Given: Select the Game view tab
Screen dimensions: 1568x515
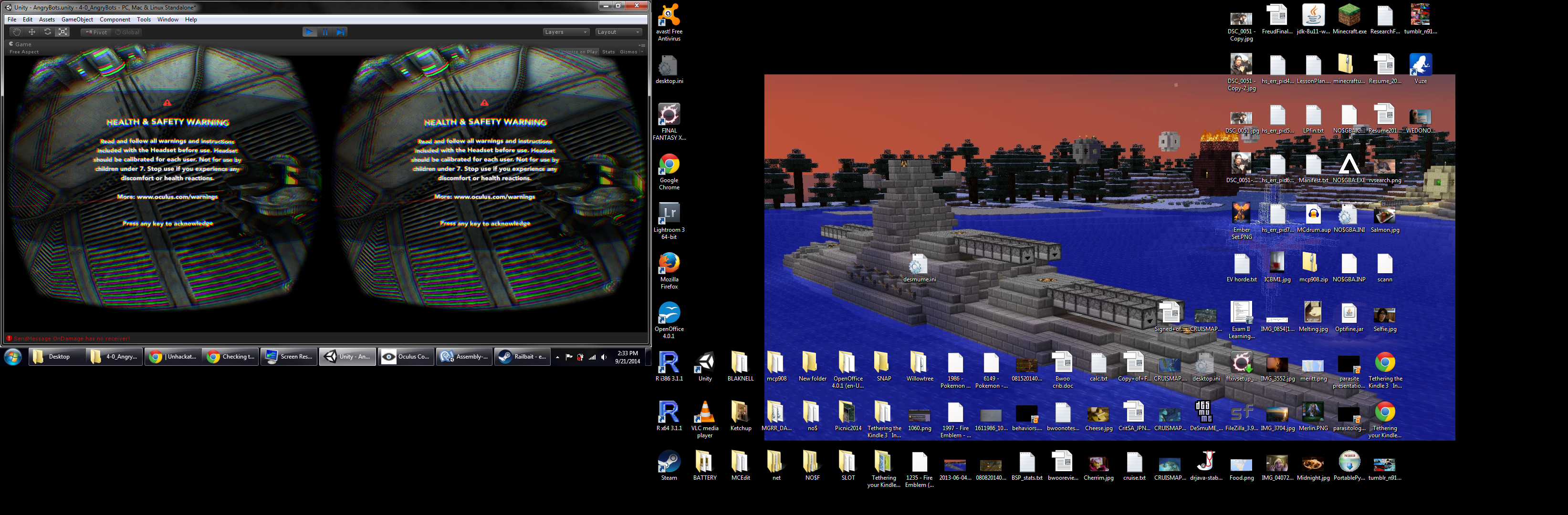Looking at the screenshot, I should coord(21,44).
